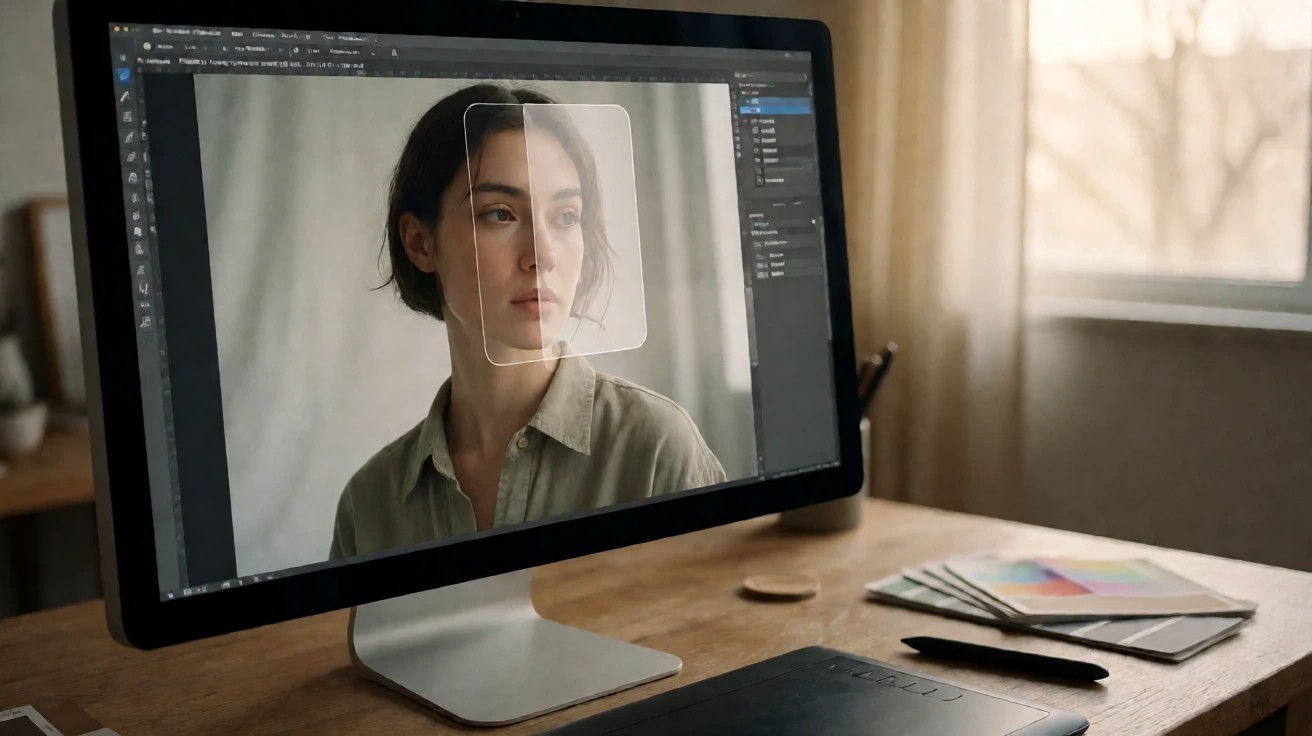Select the blue highlighted layer row
1312x736 pixels.
pos(775,105)
